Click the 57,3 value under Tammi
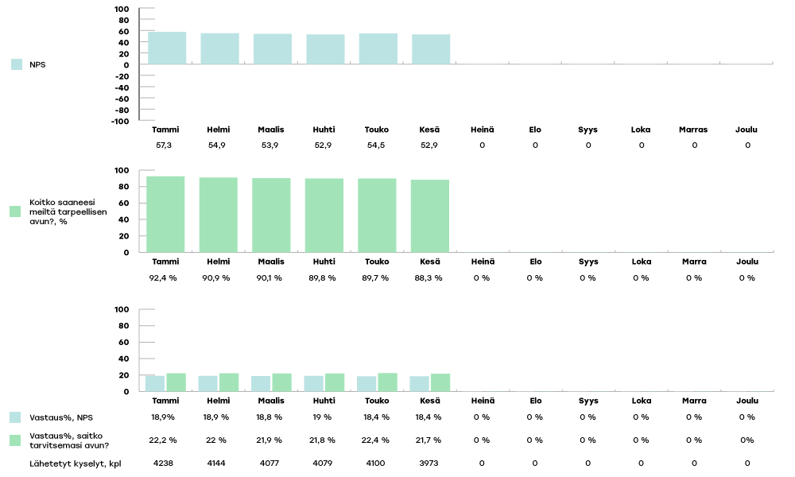 [x=164, y=146]
